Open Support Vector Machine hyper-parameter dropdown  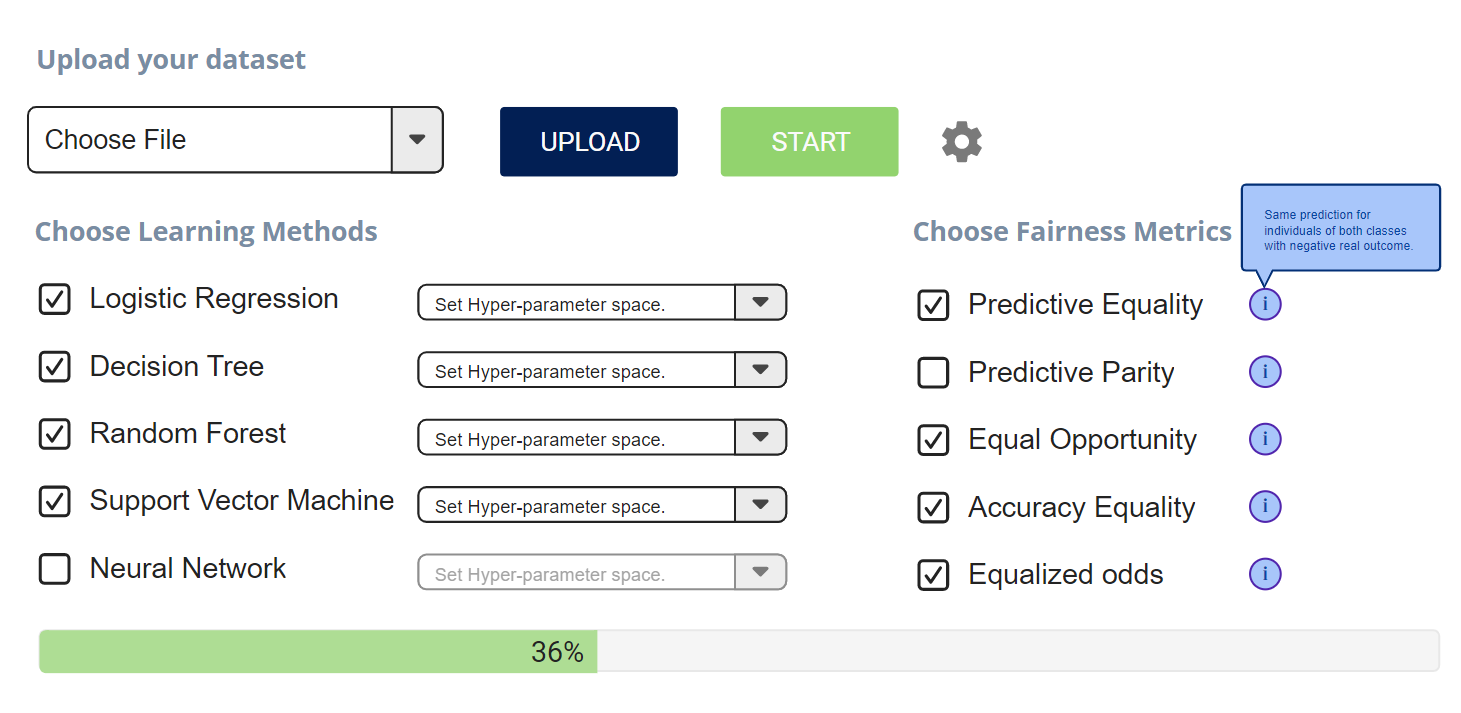coord(760,505)
